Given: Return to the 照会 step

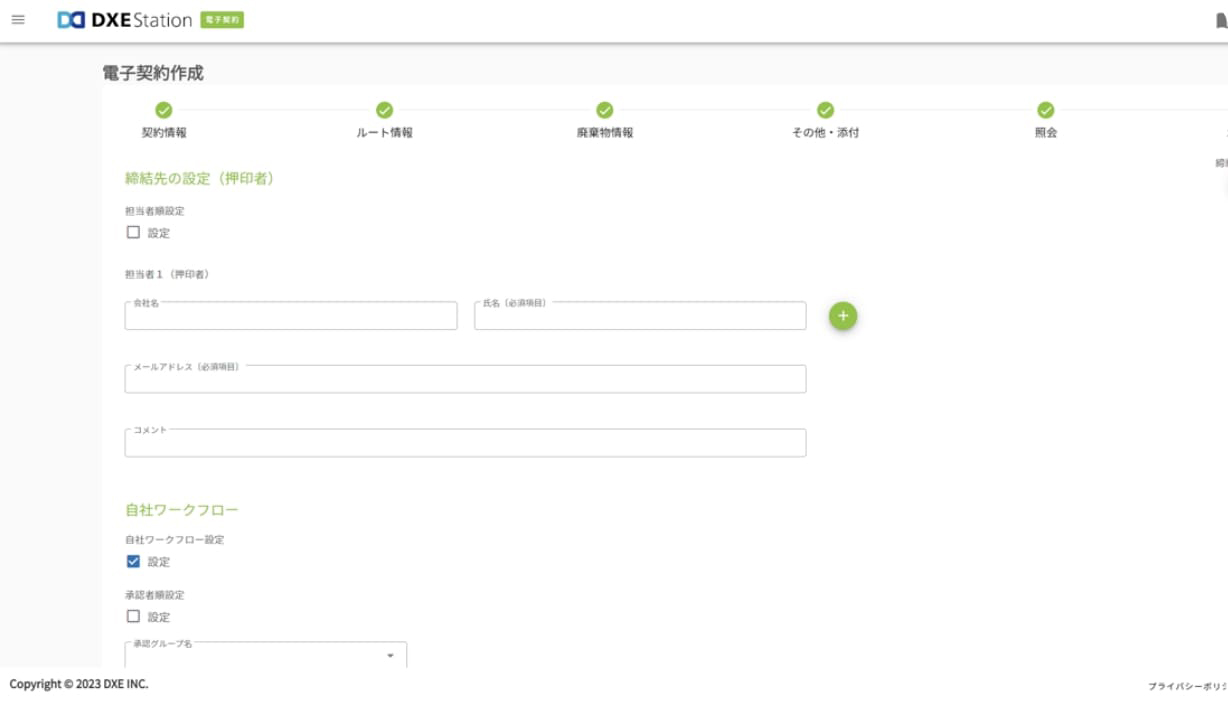Looking at the screenshot, I should [x=1046, y=119].
